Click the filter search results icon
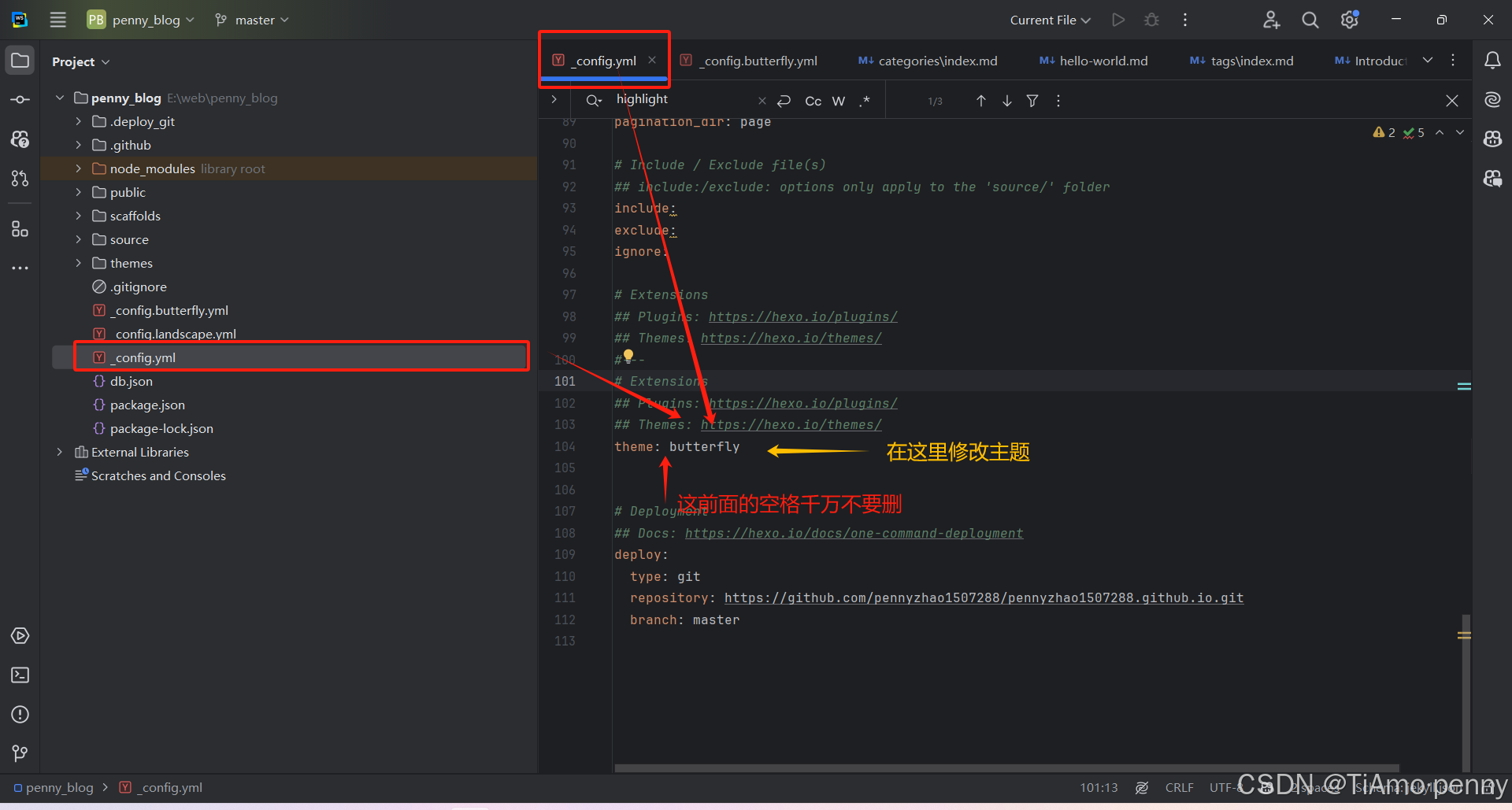This screenshot has width=1512, height=810. click(x=1032, y=101)
